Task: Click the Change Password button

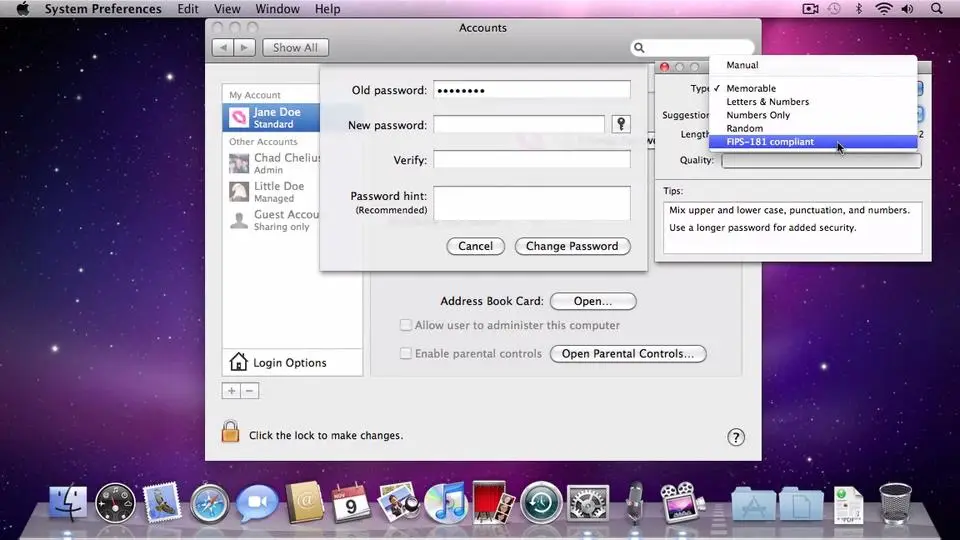Action: pos(572,246)
